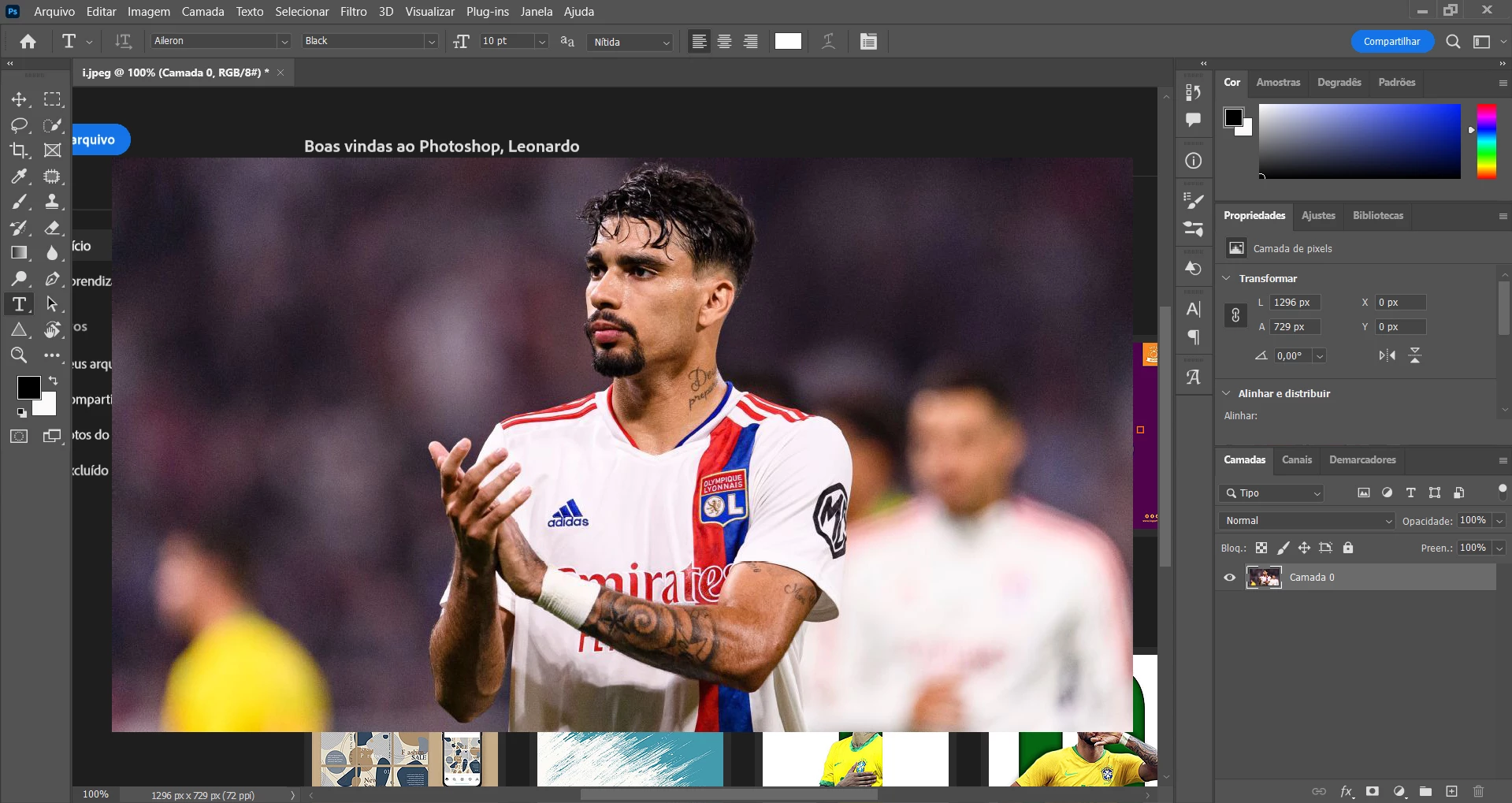This screenshot has width=1512, height=803.
Task: Switch to the Canais tab
Action: click(1297, 459)
